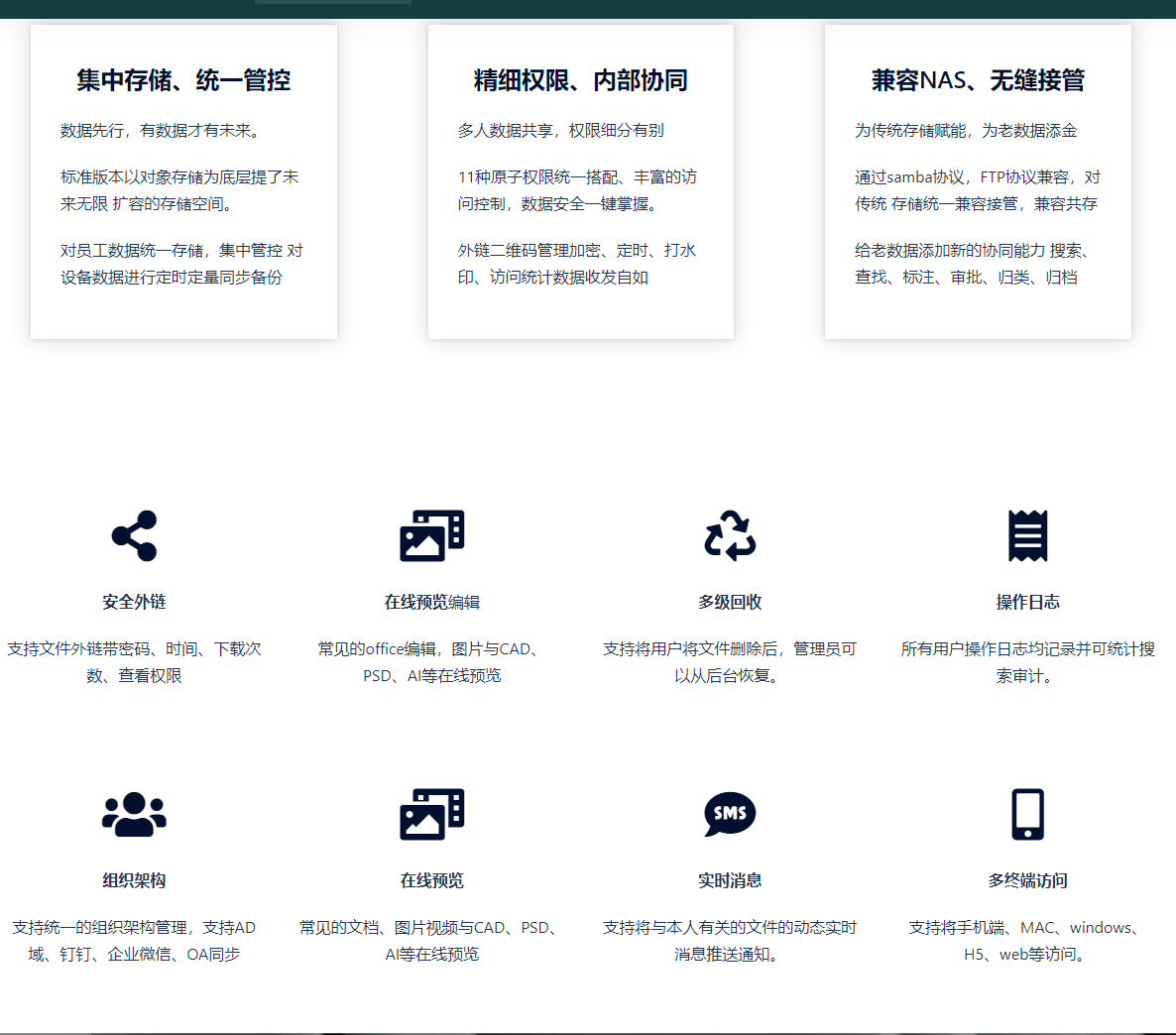Click the 多级回收 recycle arrows icon
The height and width of the screenshot is (1035, 1176).
pos(731,534)
